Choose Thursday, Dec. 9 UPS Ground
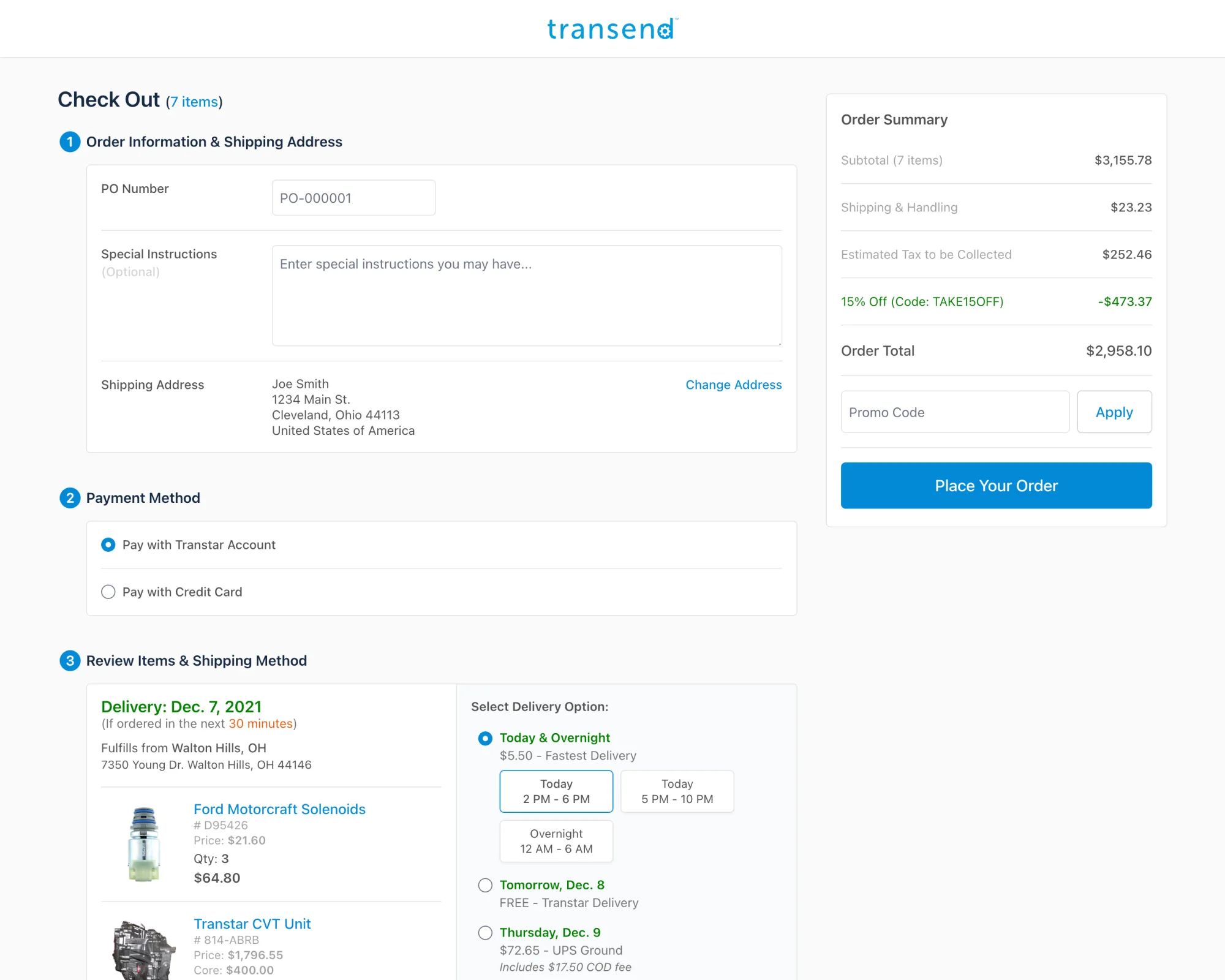1225x980 pixels. 485,933
